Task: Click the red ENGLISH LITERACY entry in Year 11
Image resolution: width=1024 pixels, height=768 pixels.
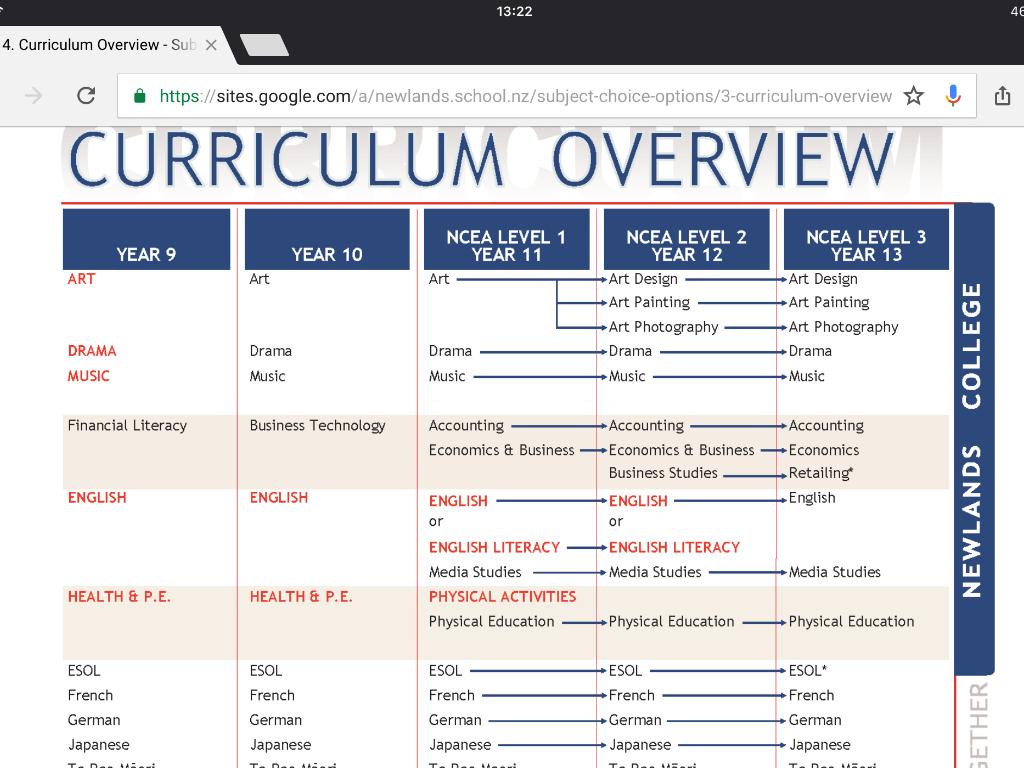Action: (494, 547)
